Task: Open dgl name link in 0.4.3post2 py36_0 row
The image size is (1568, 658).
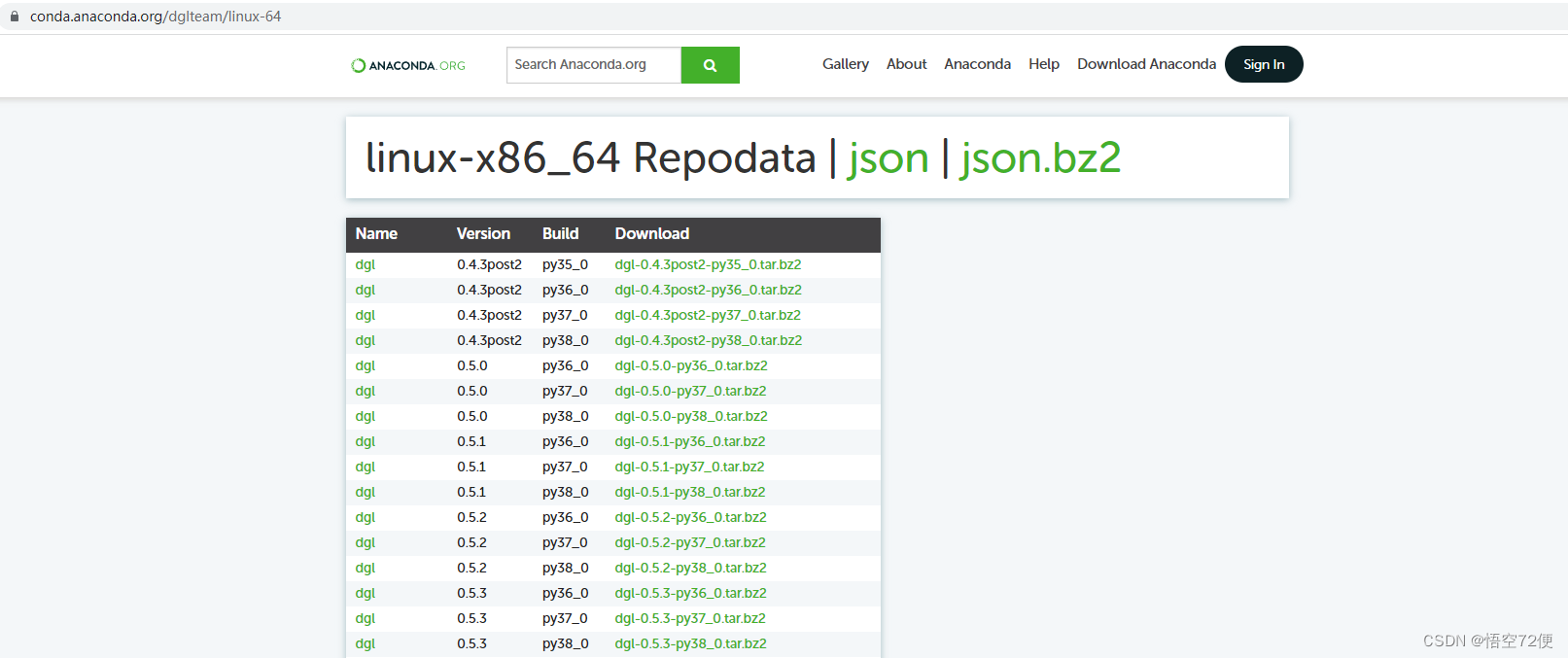Action: pos(366,290)
